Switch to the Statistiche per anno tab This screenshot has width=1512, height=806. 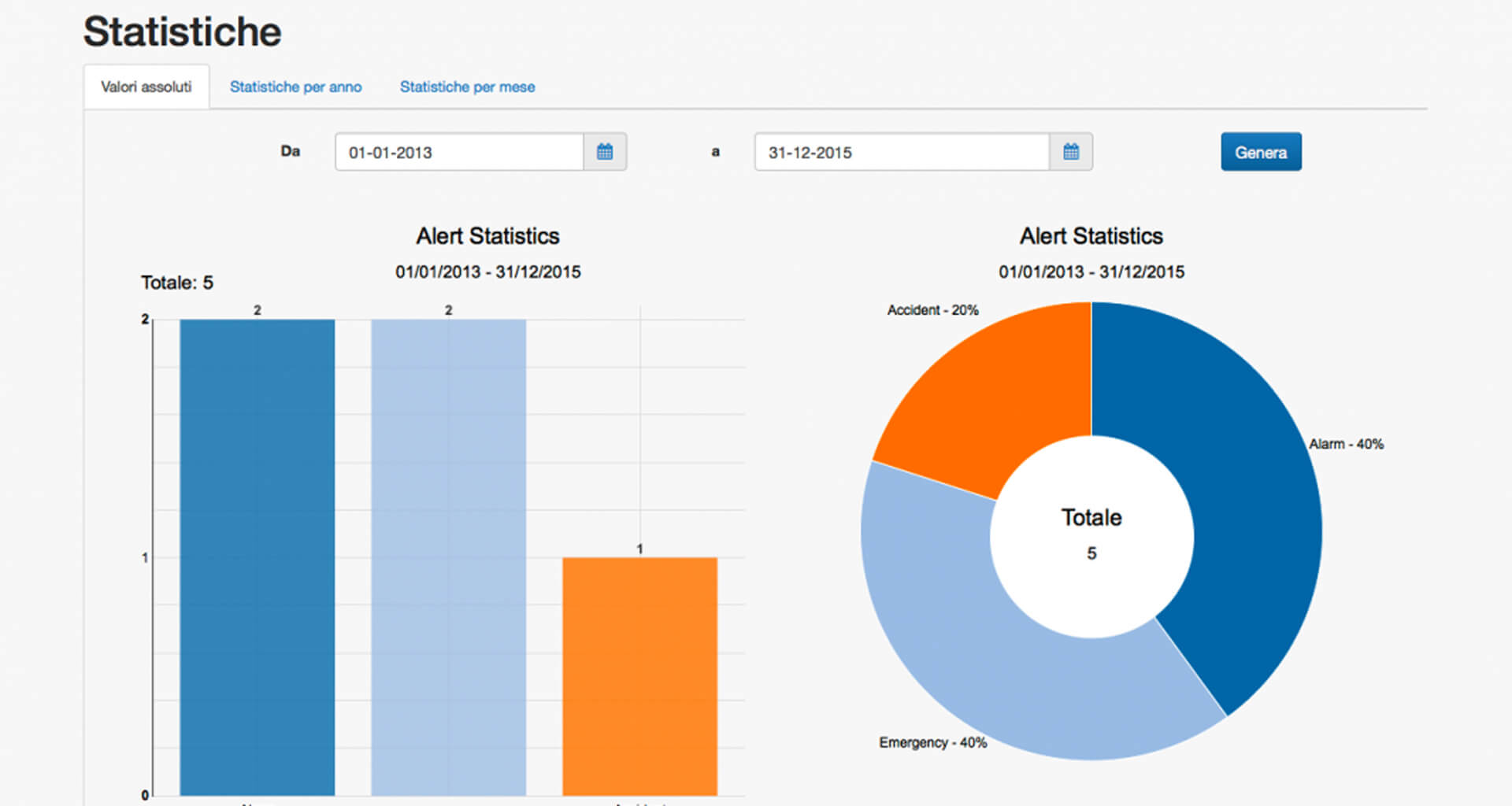296,87
